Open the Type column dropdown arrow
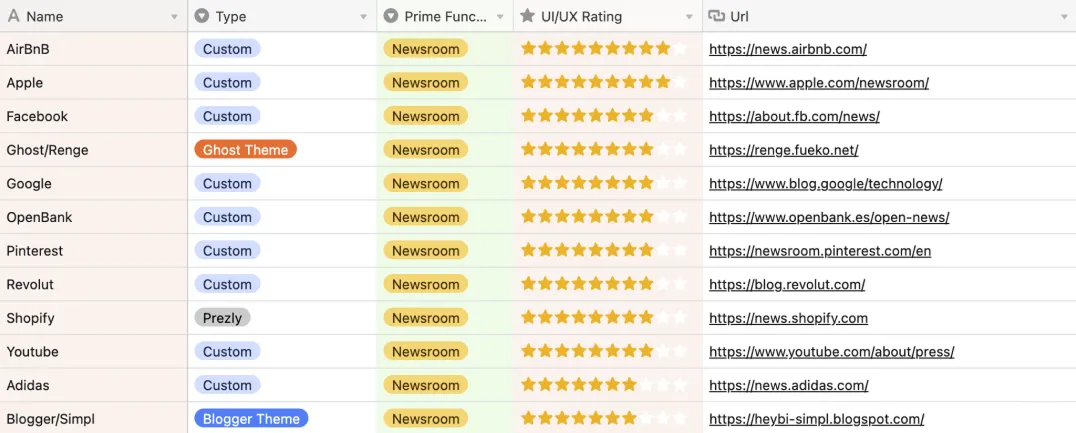This screenshot has height=433, width=1076. pyautogui.click(x=363, y=17)
